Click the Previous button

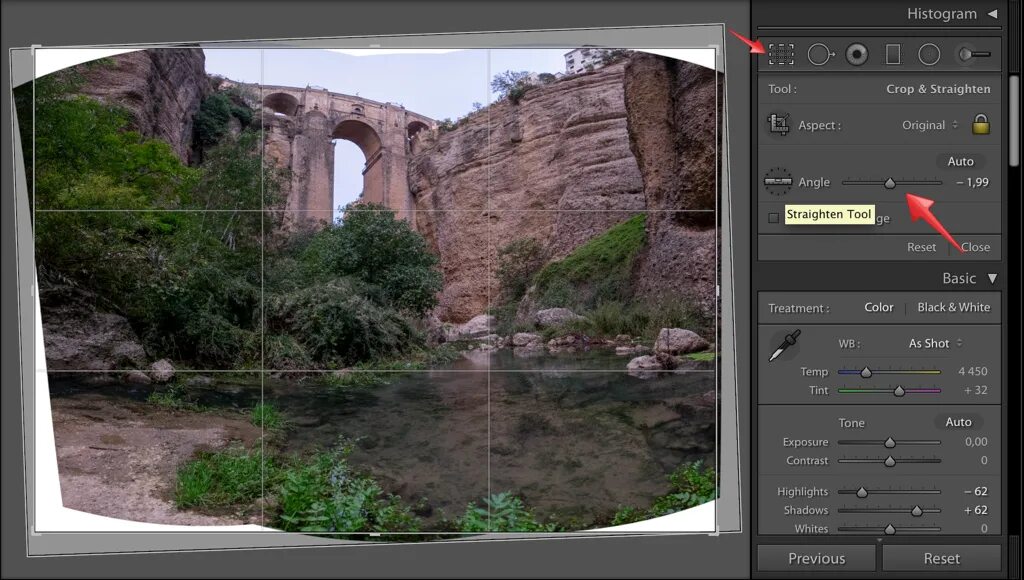pyautogui.click(x=816, y=558)
